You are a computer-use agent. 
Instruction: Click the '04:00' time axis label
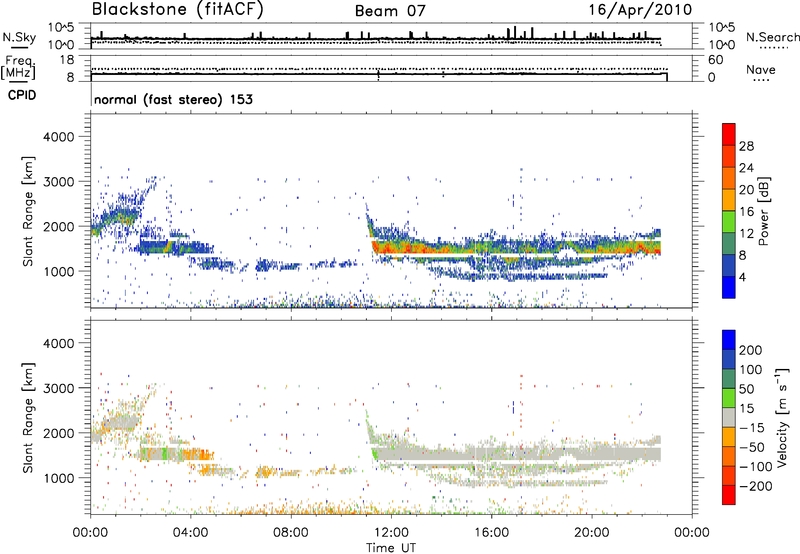pyautogui.click(x=191, y=533)
